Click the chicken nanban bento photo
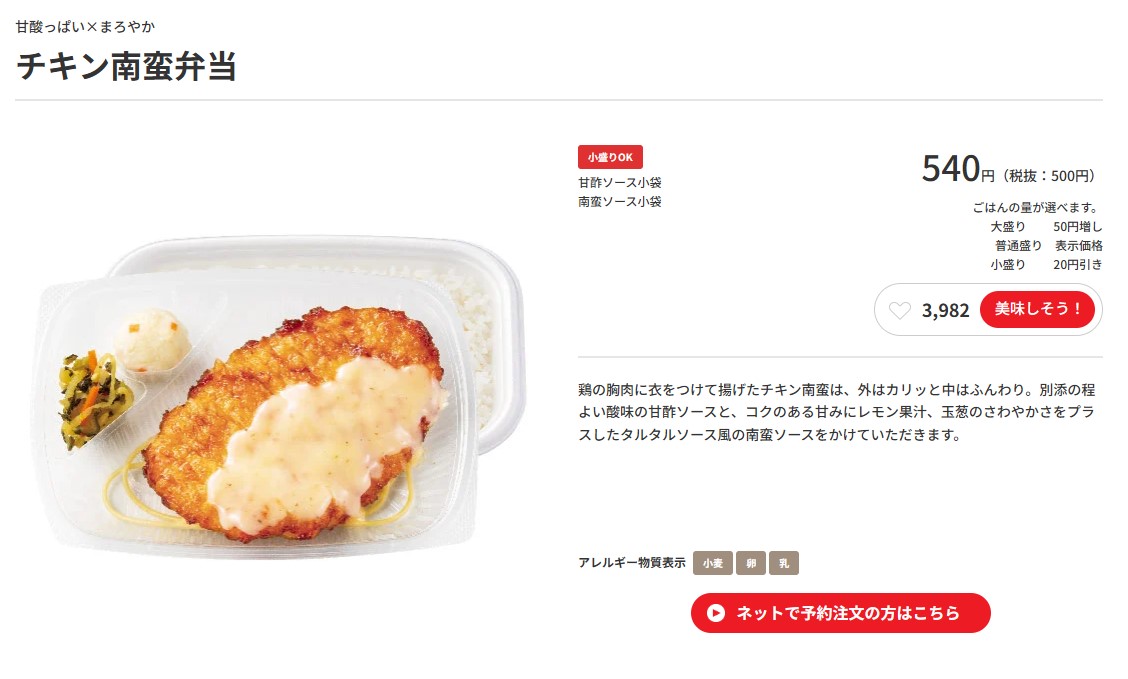The width and height of the screenshot is (1128, 679). (281, 397)
